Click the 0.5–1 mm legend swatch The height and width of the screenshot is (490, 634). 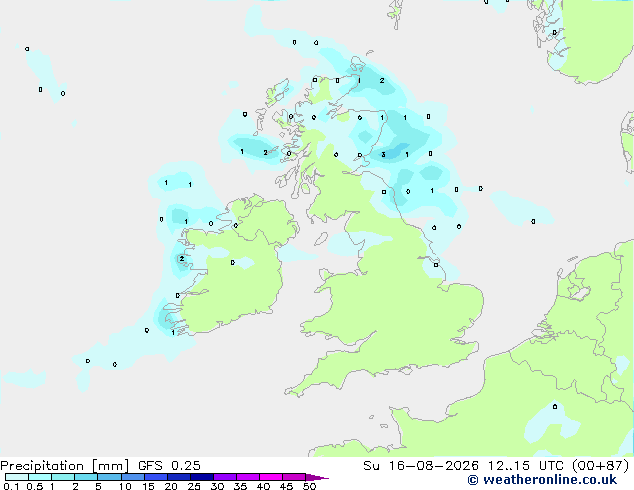[40, 477]
